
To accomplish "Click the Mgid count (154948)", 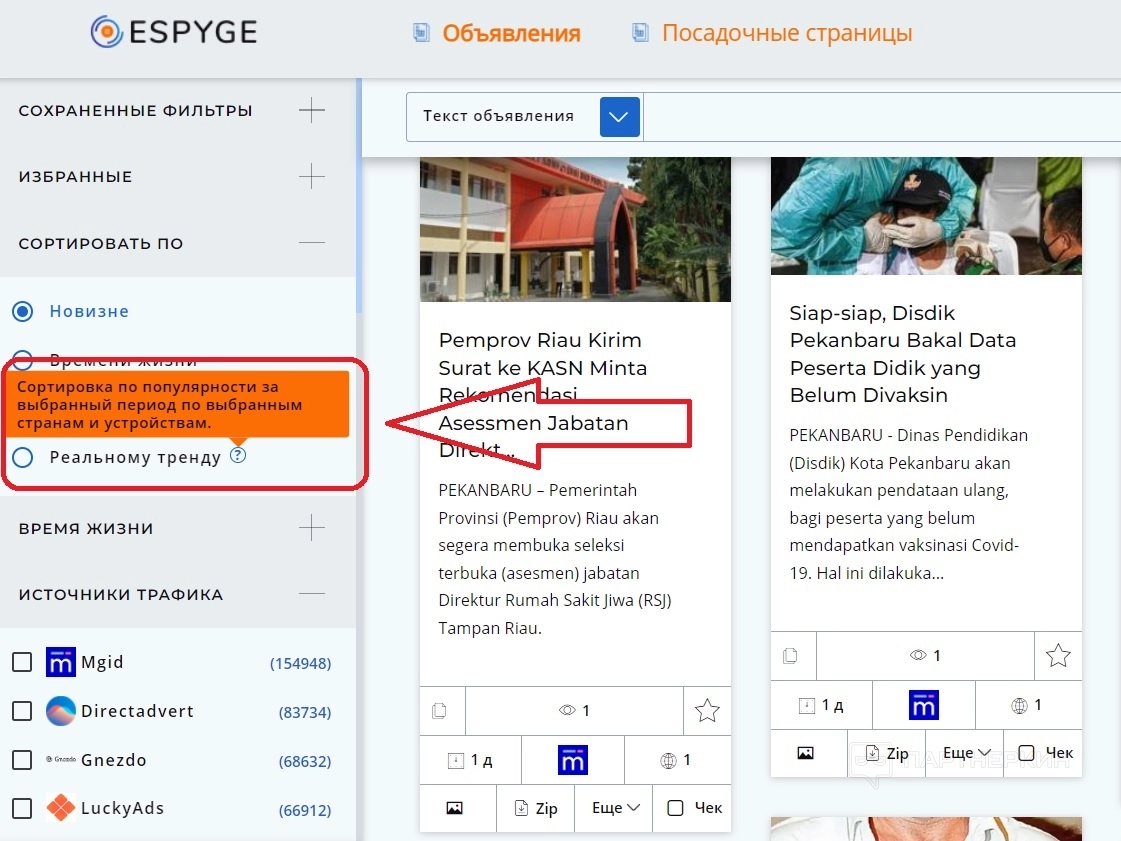I will pyautogui.click(x=300, y=664).
